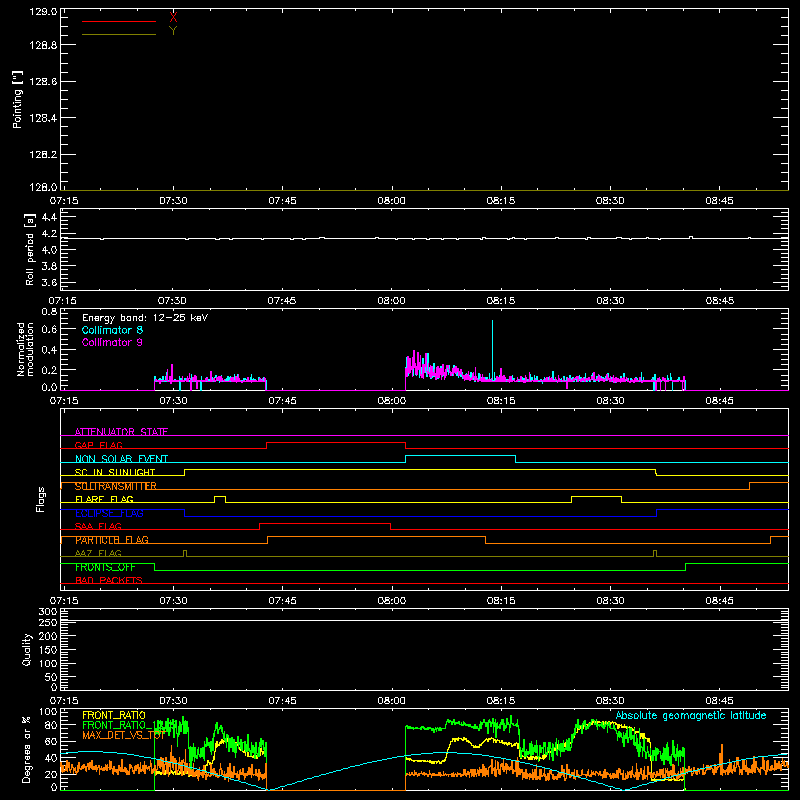The height and width of the screenshot is (800, 800).
Task: Click the 0.6 Normalized modulation tick label
Action: point(49,330)
